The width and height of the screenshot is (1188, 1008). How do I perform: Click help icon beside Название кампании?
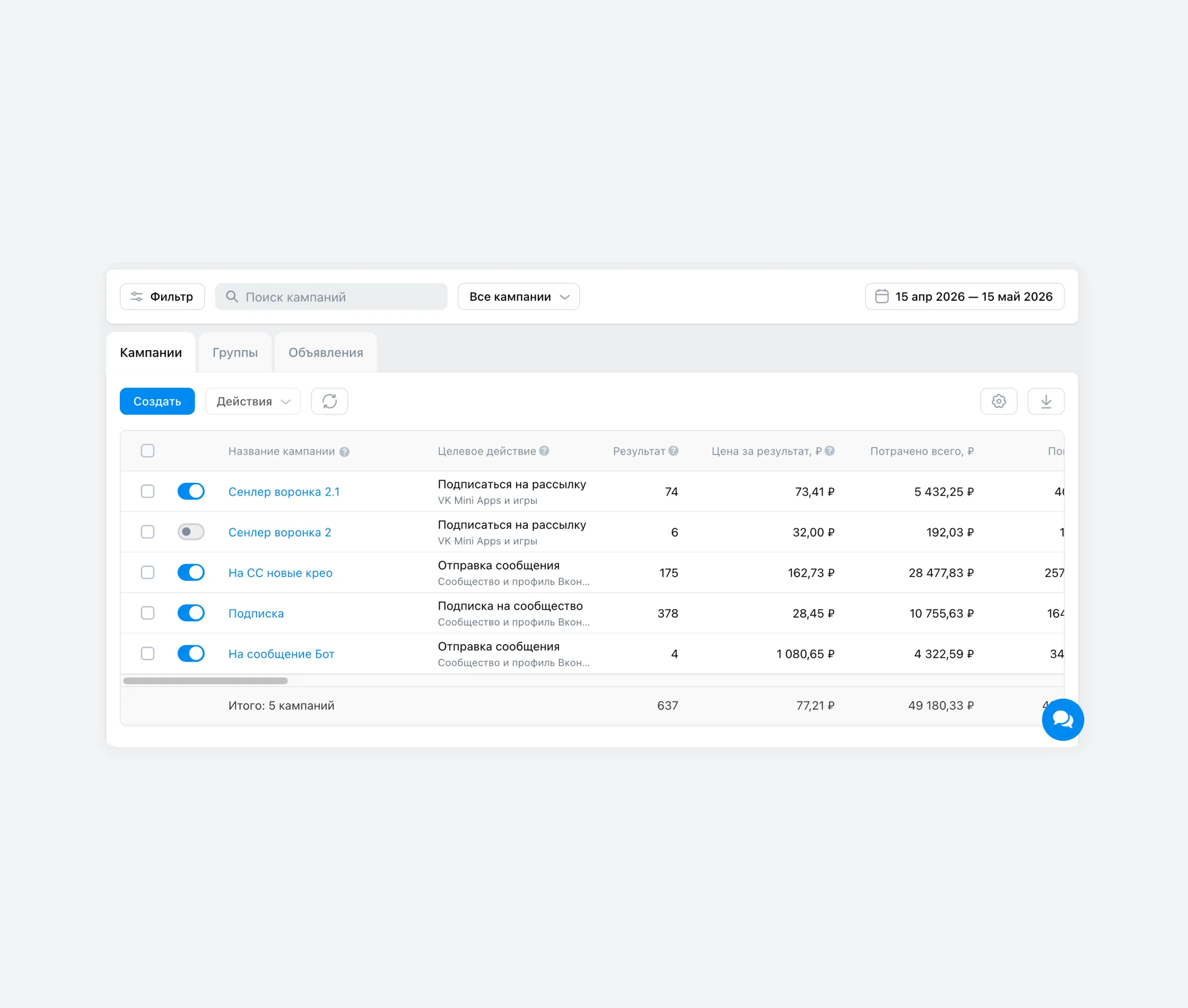(x=344, y=451)
